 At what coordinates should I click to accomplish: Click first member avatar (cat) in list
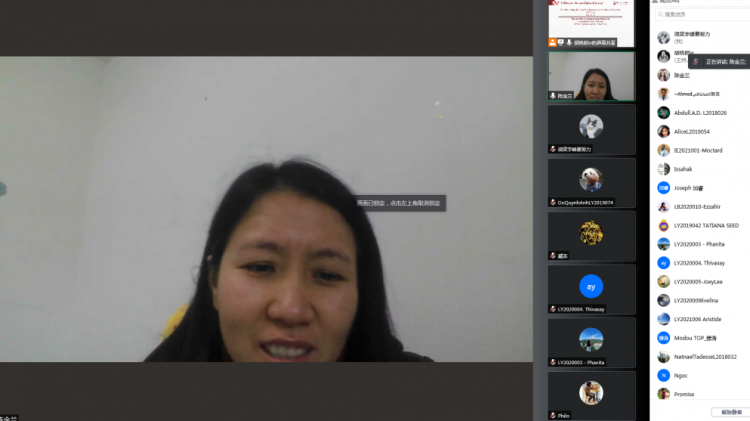pyautogui.click(x=663, y=37)
